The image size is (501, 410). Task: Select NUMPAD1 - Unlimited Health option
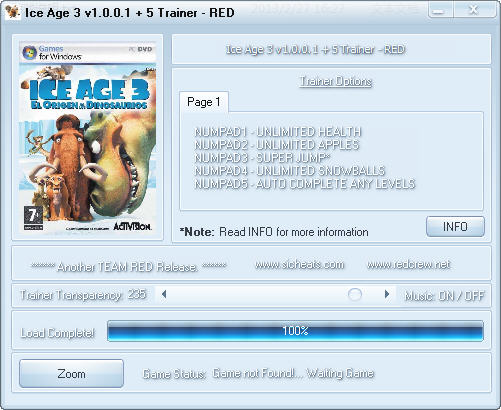pyautogui.click(x=278, y=132)
